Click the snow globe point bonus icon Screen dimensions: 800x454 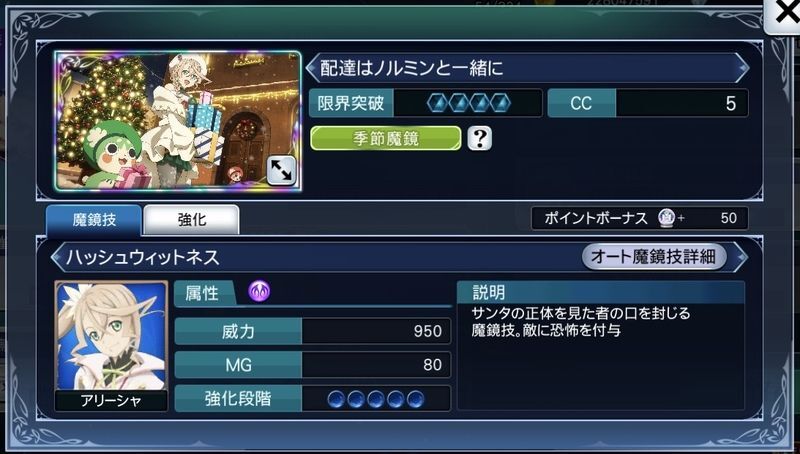666,218
